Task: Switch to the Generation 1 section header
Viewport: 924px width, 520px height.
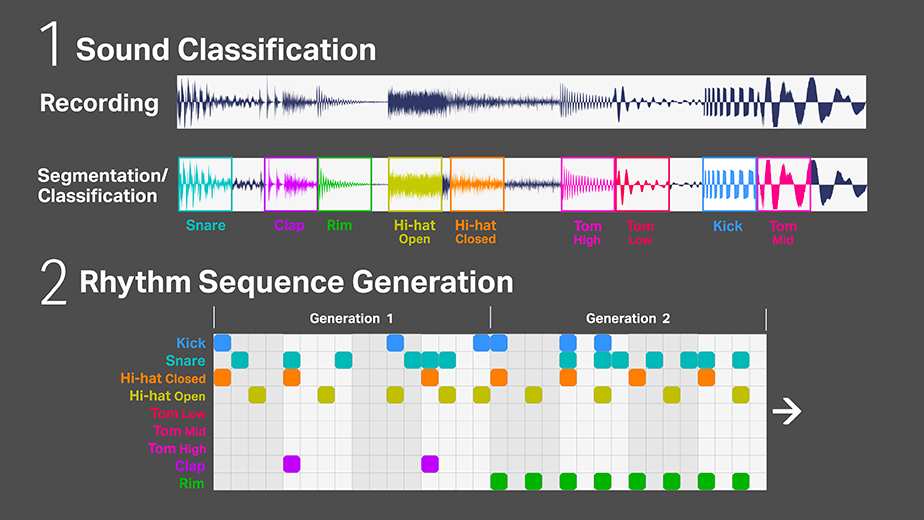Action: click(351, 319)
